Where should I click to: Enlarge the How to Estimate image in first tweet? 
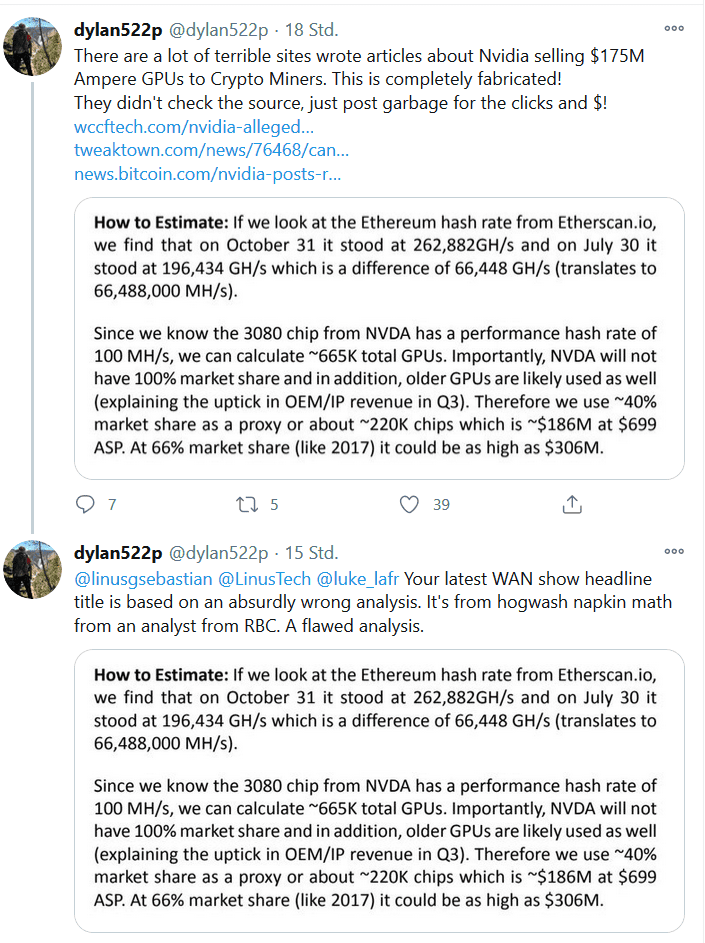(379, 338)
